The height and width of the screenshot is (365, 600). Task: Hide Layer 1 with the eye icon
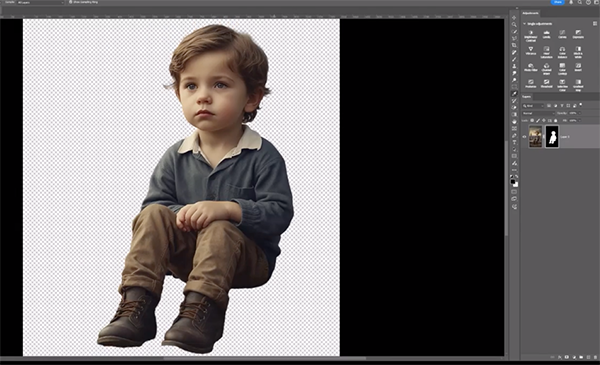tap(524, 137)
